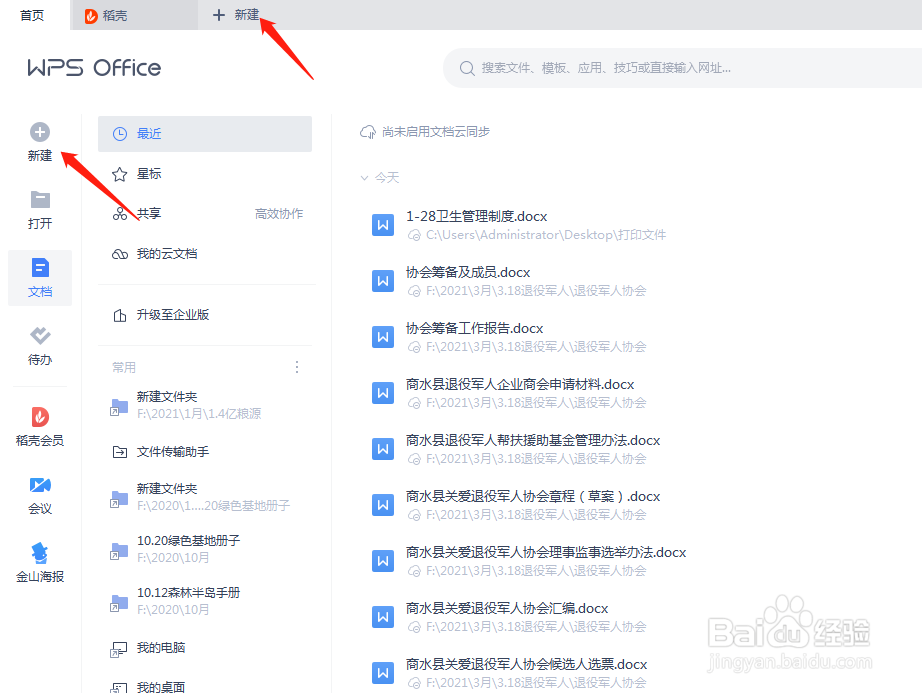This screenshot has width=922, height=693.
Task: Click the 文件传输助手 icon
Action: 119,452
